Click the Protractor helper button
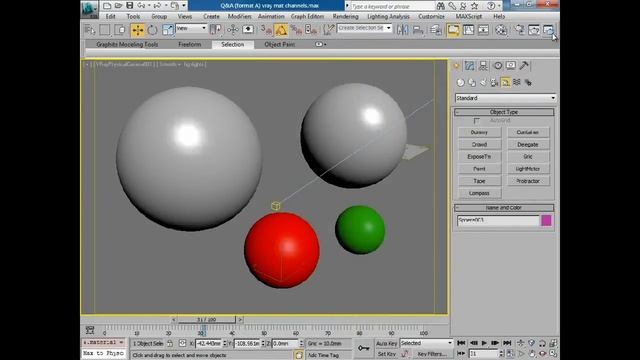The height and width of the screenshot is (360, 640). click(528, 181)
